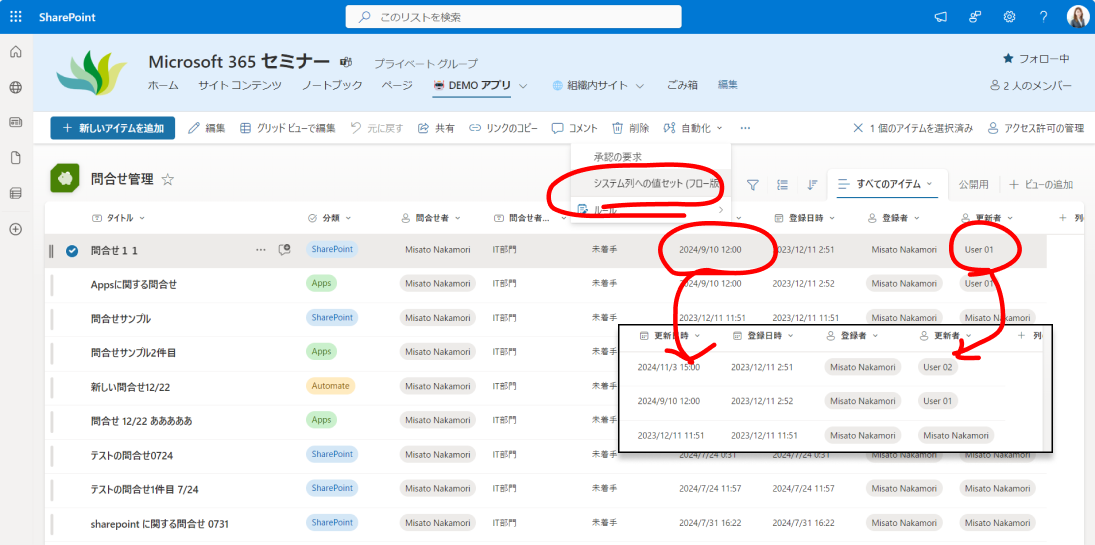Open comment icon on 問合せ１１ row
This screenshot has height=545, width=1095.
point(284,249)
